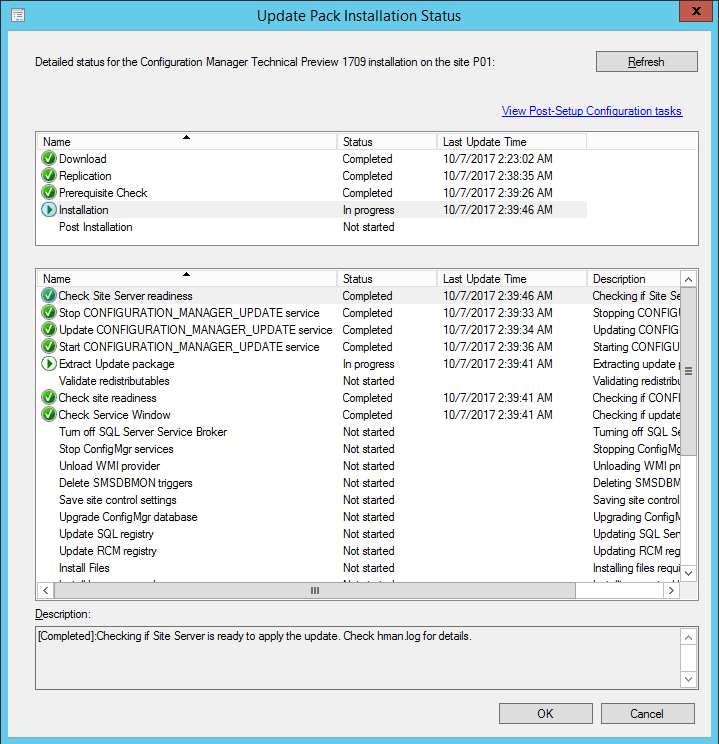This screenshot has height=744, width=719.
Task: Select the Validate redistributables step
Action: 359,381
